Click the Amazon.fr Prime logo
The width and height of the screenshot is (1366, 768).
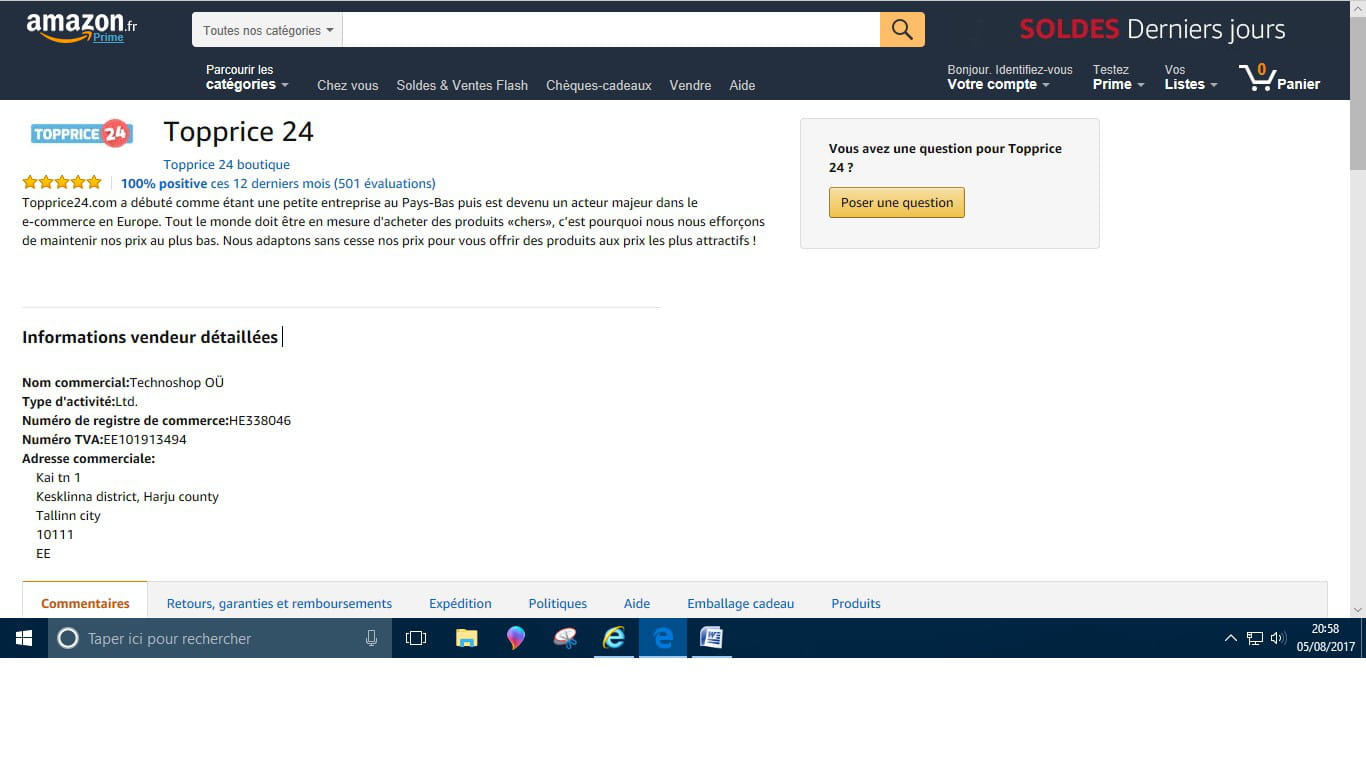(x=81, y=28)
